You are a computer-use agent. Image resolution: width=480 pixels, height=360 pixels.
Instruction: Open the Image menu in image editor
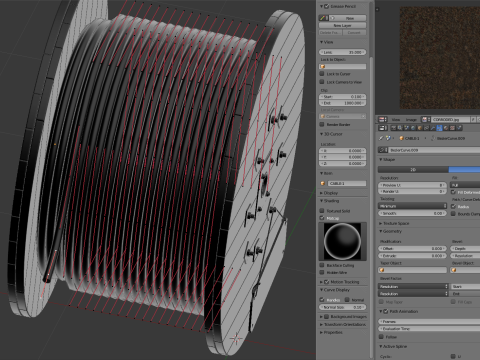coord(411,119)
